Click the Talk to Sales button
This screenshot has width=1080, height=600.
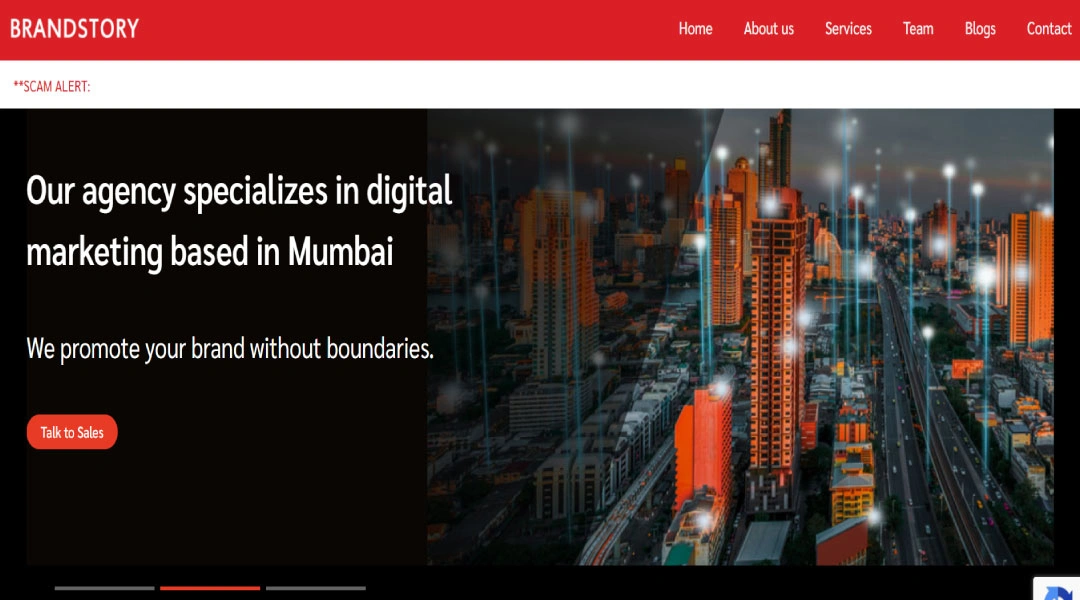[72, 432]
